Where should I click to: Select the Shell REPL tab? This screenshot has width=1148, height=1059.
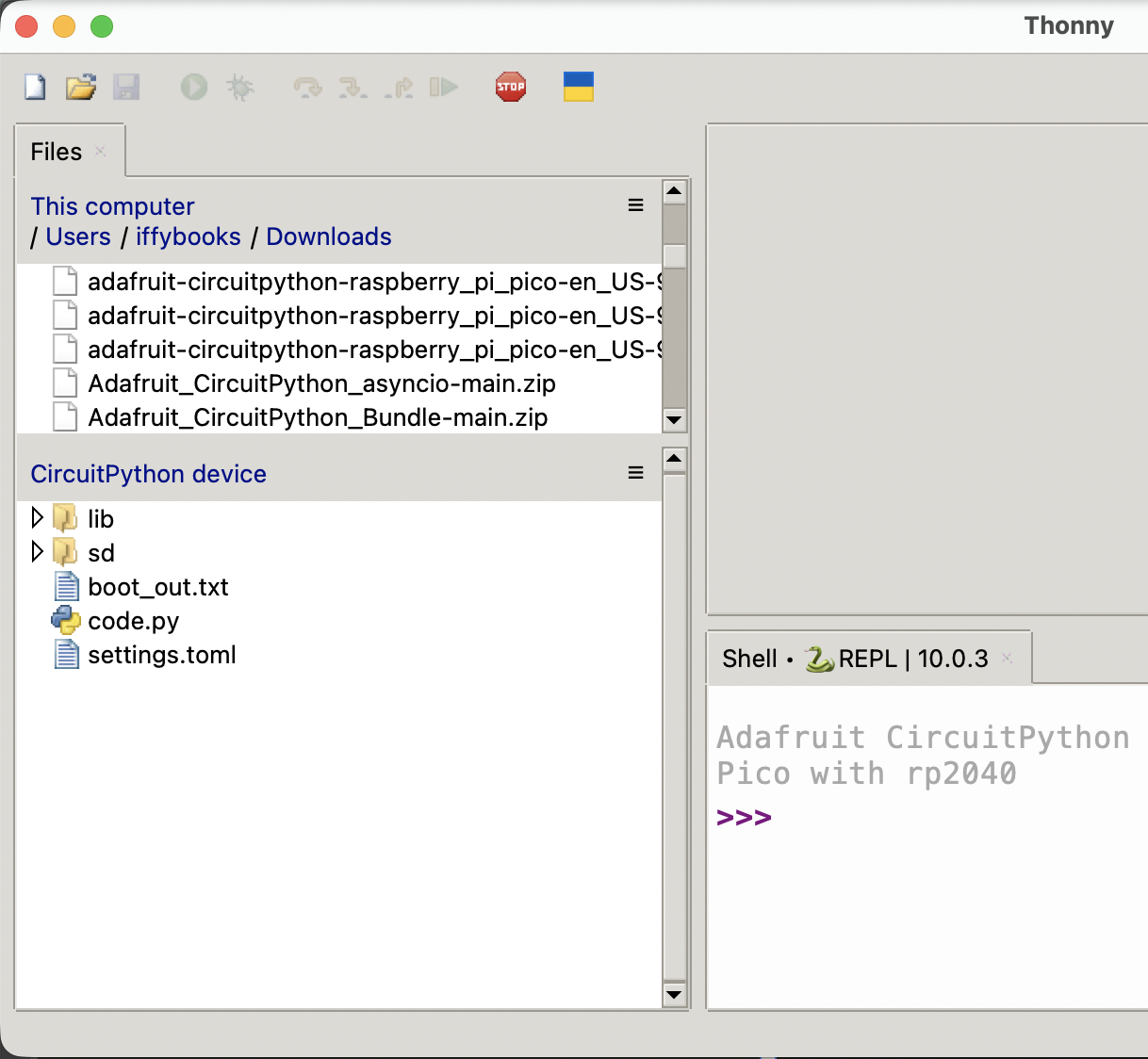856,659
